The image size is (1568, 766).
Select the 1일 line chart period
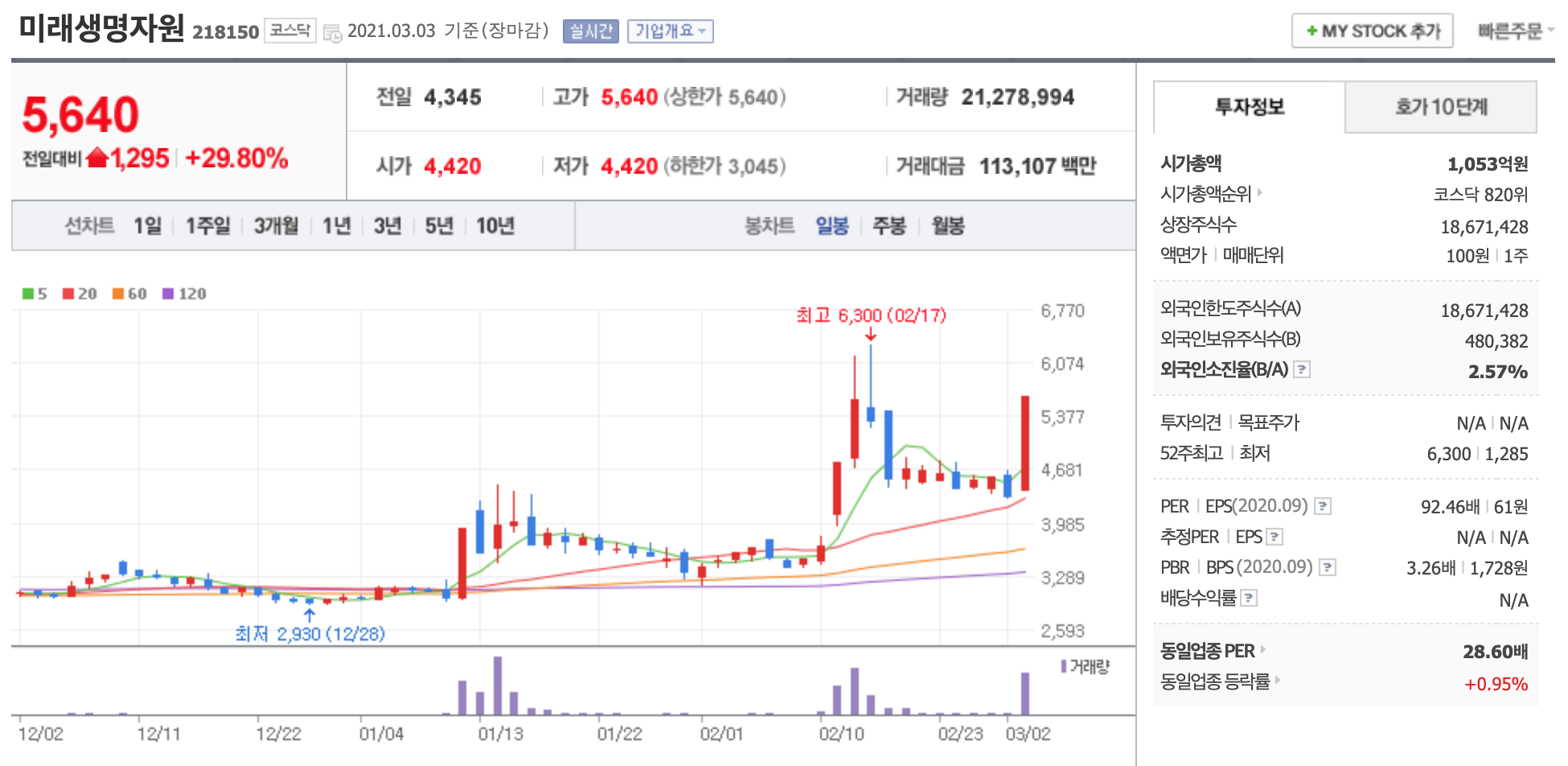[147, 226]
